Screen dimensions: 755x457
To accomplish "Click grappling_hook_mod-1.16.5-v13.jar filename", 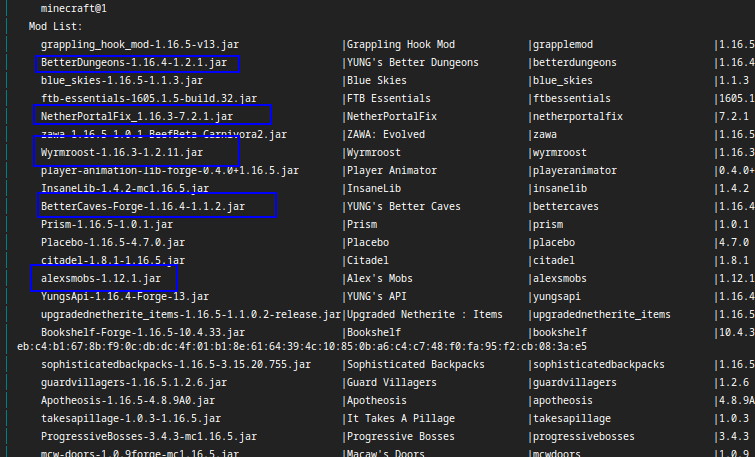I will [x=139, y=45].
